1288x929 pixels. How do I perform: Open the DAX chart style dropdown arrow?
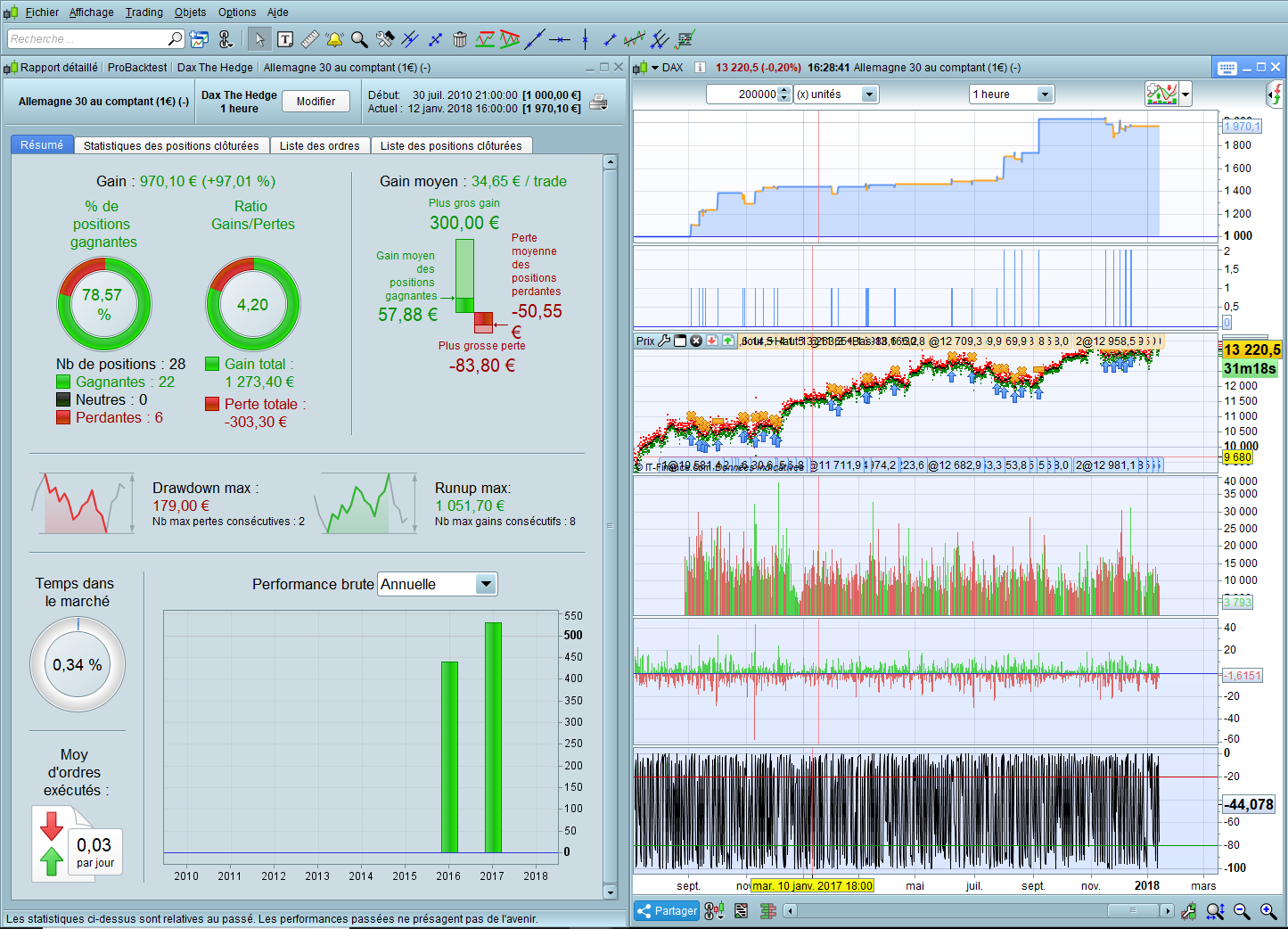(x=655, y=68)
